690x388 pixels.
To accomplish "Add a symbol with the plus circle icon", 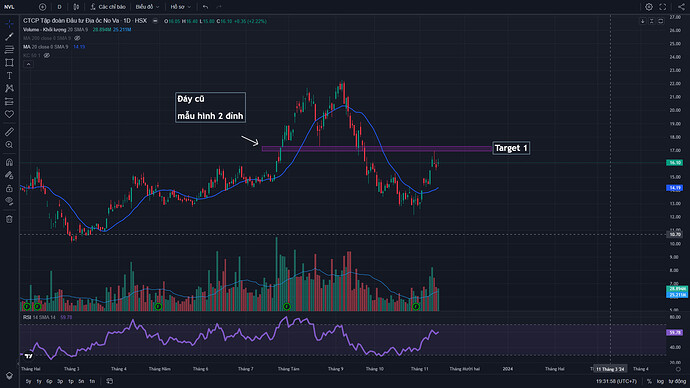I will pyautogui.click(x=42, y=7).
